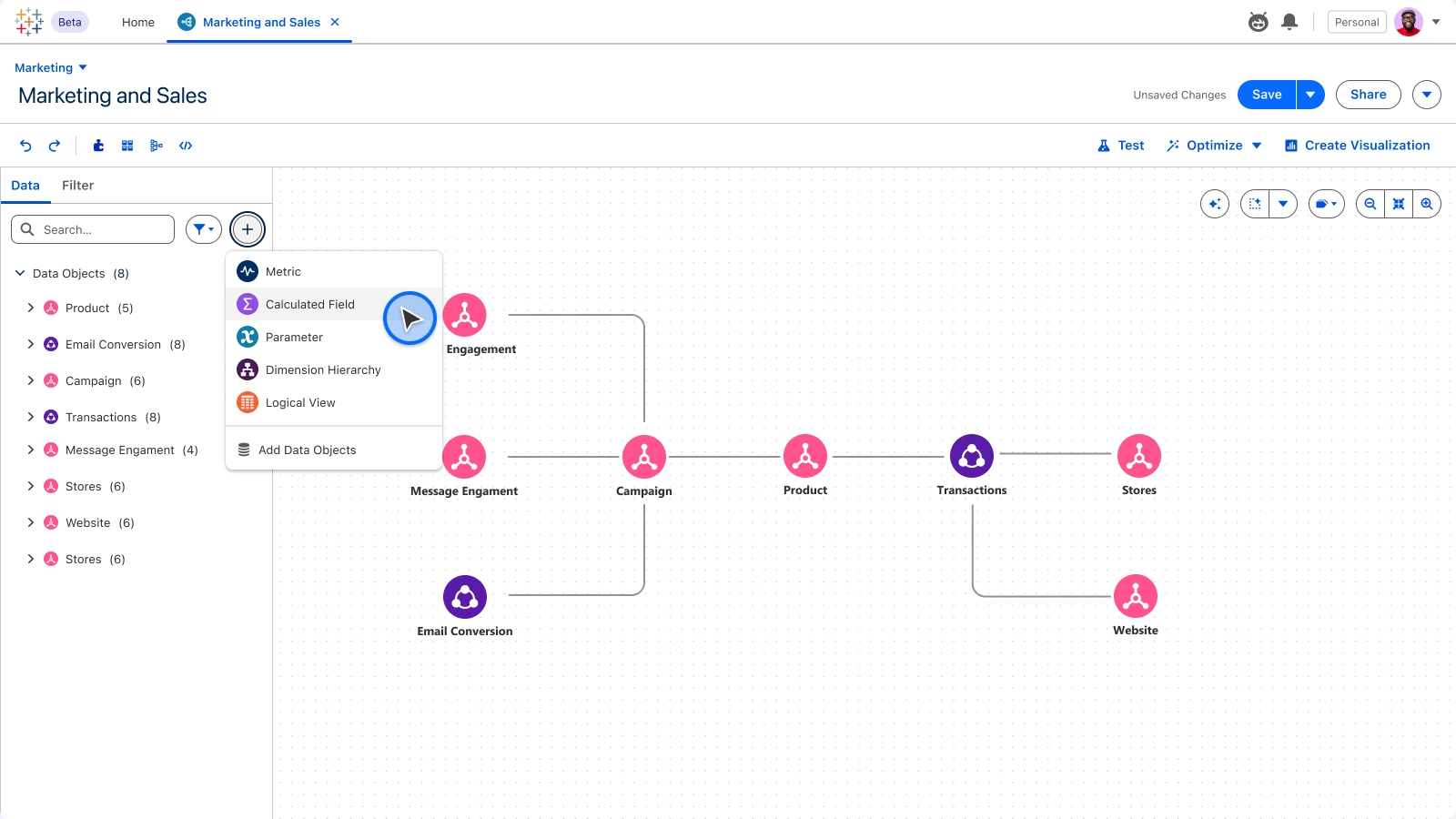Screen dimensions: 1456x819
Task: Select the Message Engament node on canvas
Action: [464, 457]
